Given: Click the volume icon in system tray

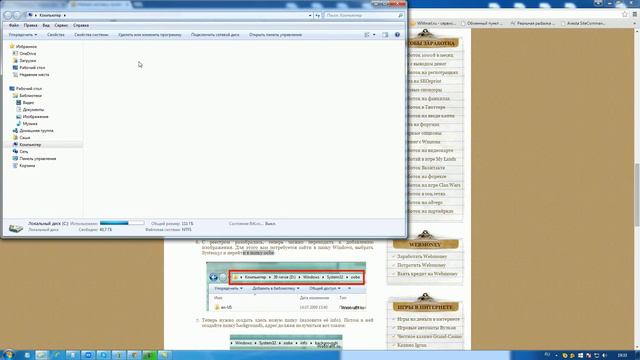Looking at the screenshot, I should tap(604, 356).
